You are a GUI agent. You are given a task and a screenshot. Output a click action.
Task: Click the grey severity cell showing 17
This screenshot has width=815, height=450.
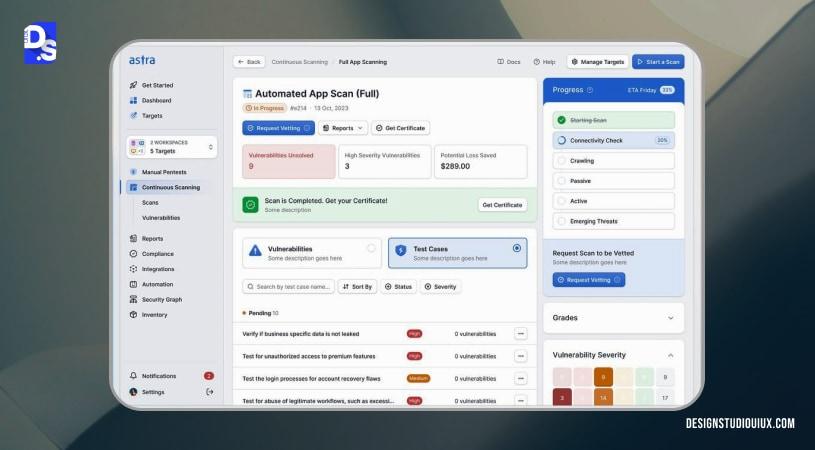point(665,398)
